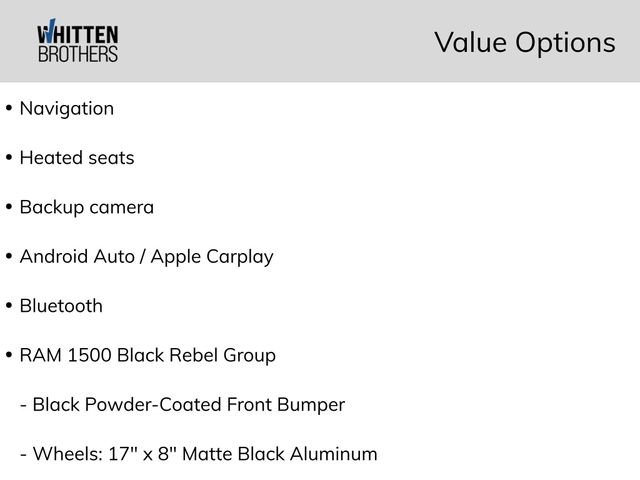640x480 pixels.
Task: Click the BROTHERS word in the logo
Action: coord(77,54)
